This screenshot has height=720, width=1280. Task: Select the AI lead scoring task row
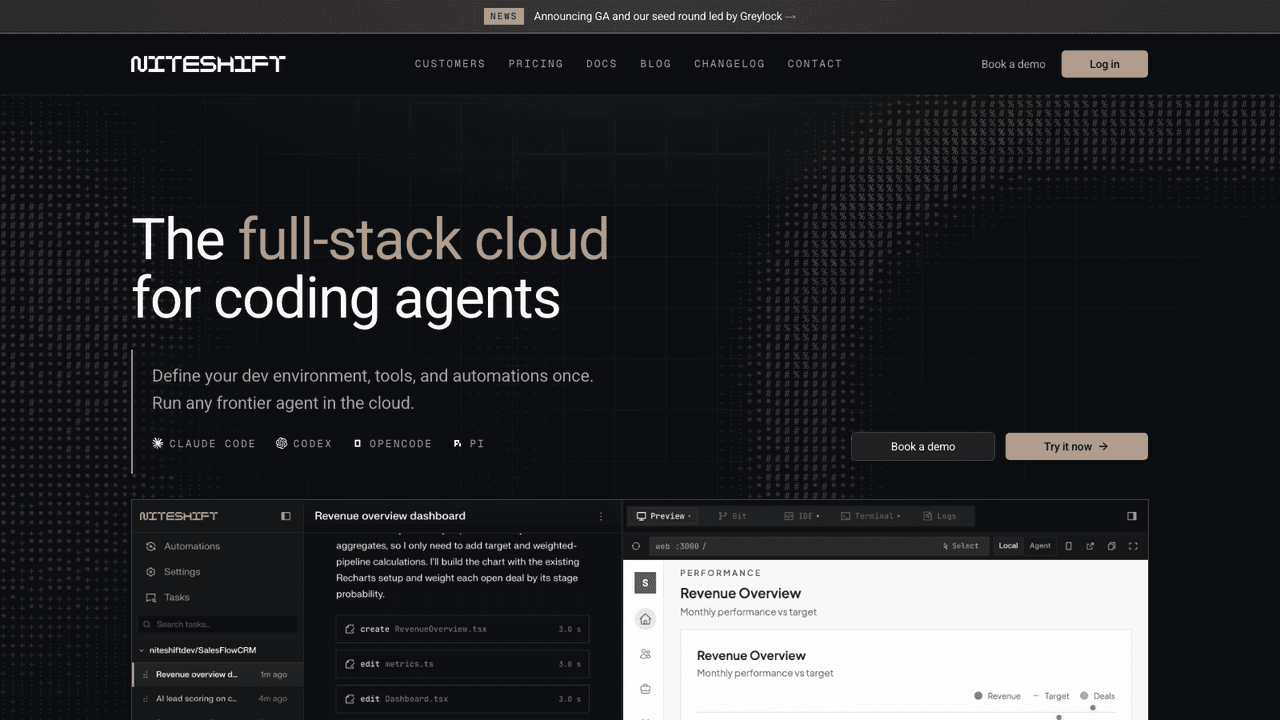(x=217, y=699)
